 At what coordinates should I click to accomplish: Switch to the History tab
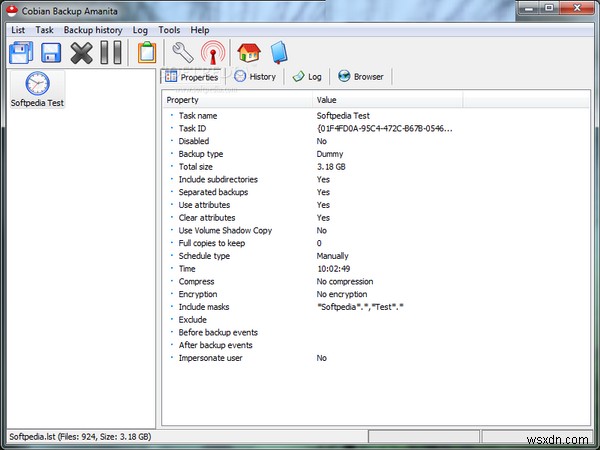255,77
